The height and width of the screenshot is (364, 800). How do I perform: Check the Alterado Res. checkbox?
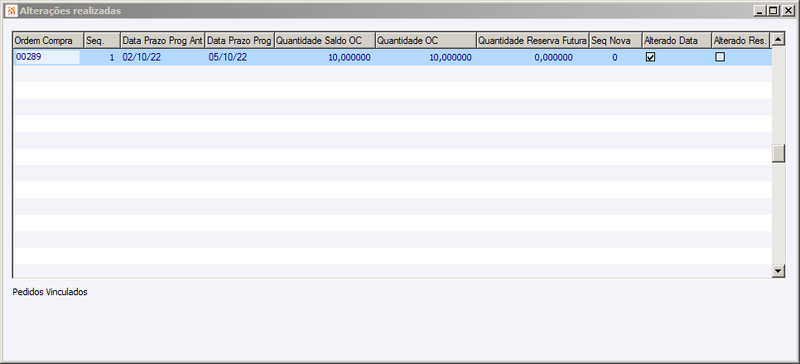coord(720,58)
